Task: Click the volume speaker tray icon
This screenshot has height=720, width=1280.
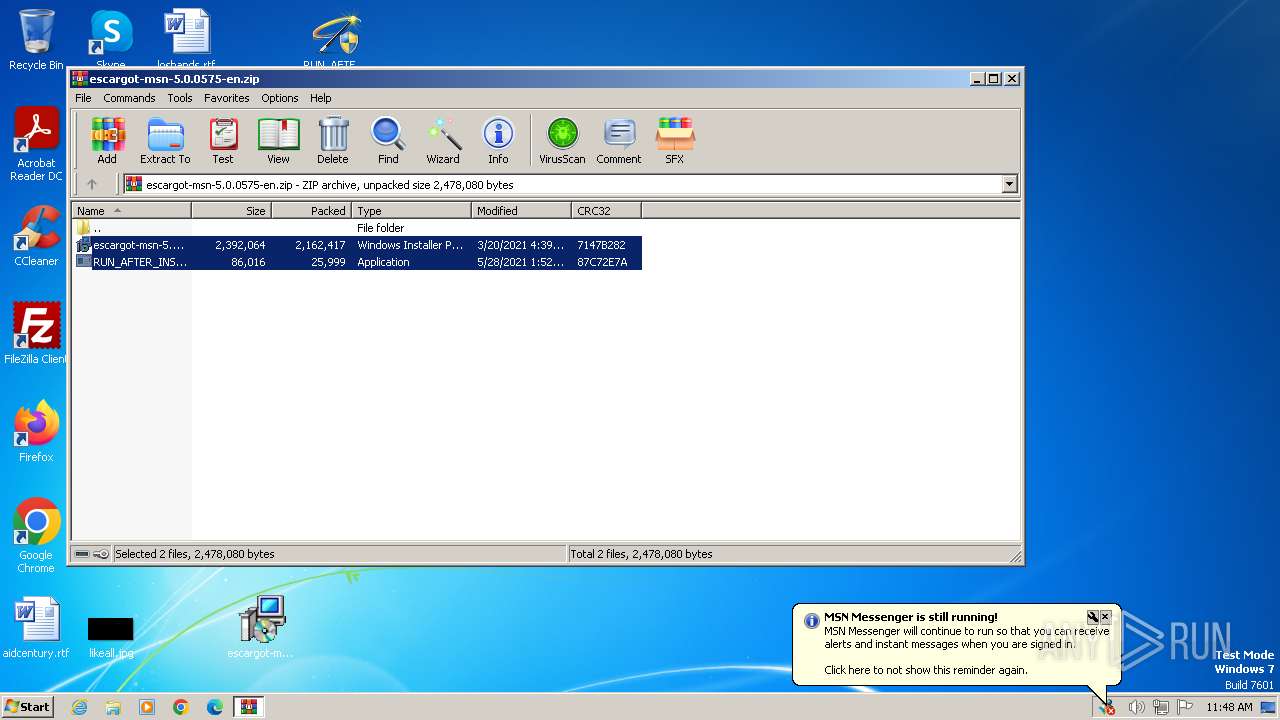Action: pyautogui.click(x=1137, y=707)
